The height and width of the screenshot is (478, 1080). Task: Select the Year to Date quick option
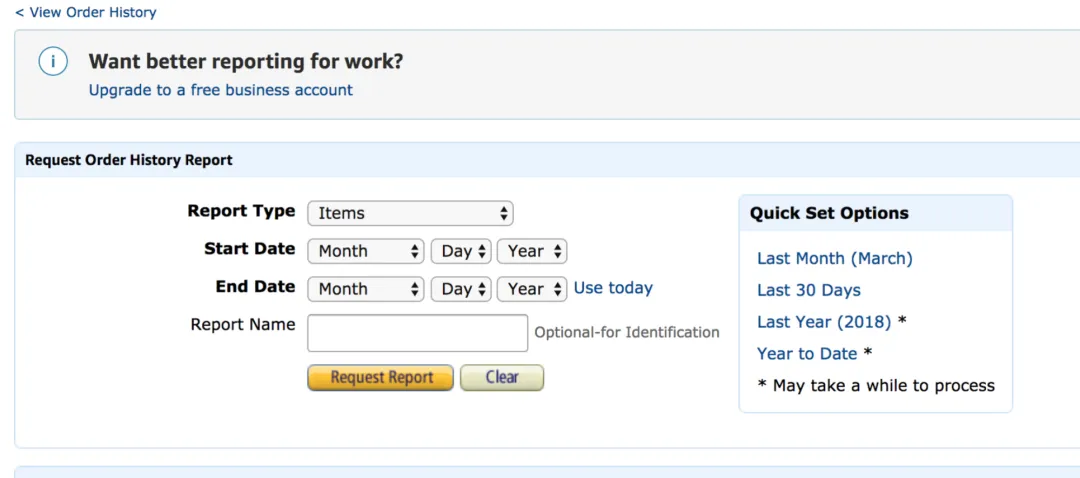(x=806, y=353)
